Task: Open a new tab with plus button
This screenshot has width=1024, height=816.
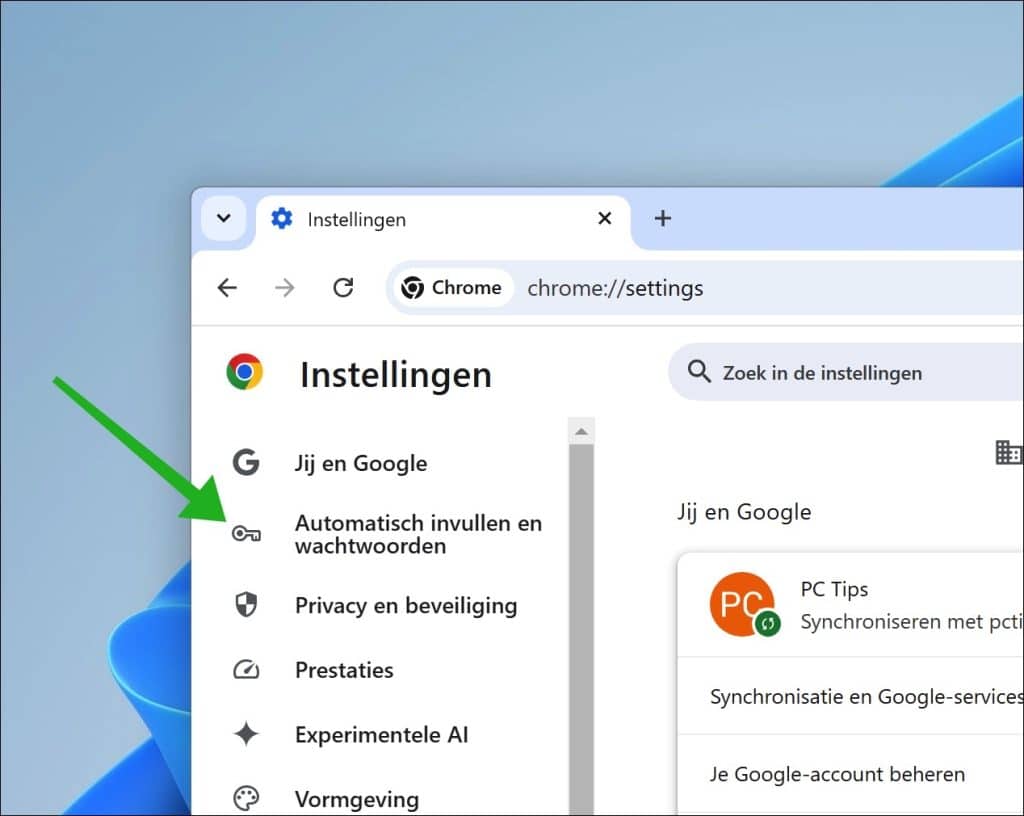Action: (x=663, y=218)
